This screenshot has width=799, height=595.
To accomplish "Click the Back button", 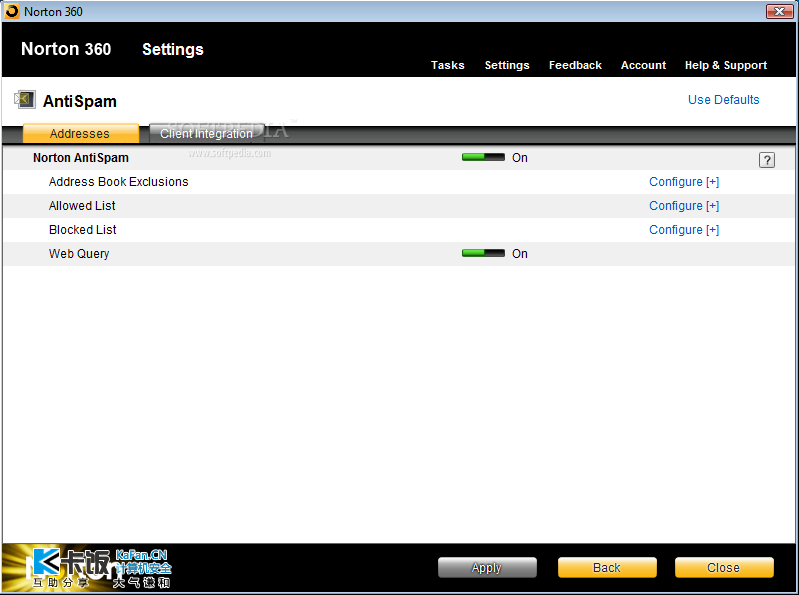I will pos(607,567).
